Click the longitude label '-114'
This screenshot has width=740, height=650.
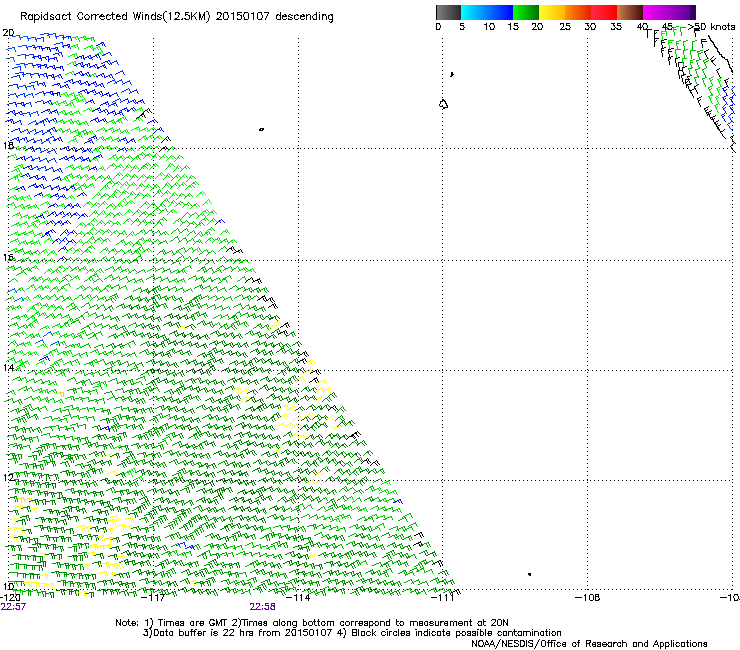299,597
